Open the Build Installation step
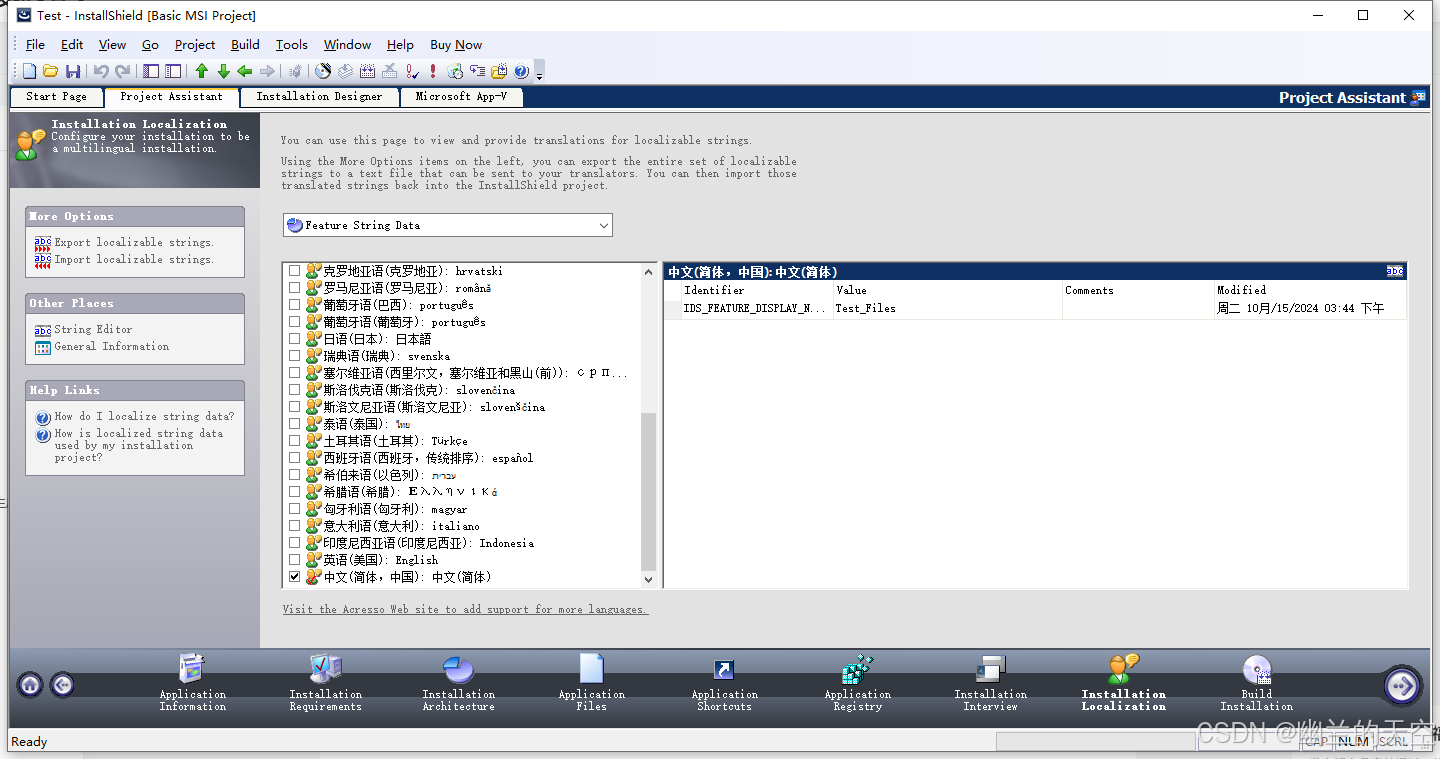Viewport: 1440px width, 759px height. 1256,684
